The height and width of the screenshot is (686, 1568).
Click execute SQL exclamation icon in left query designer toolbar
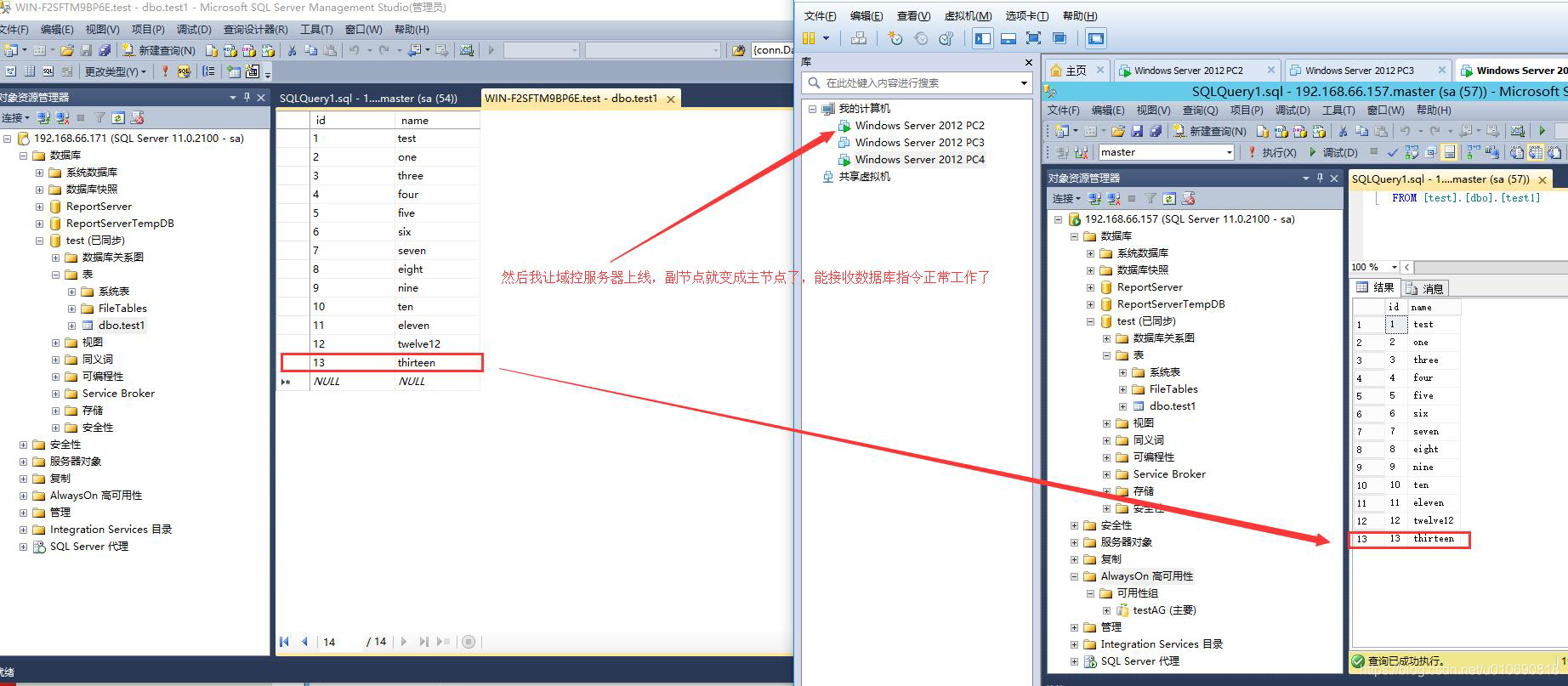[x=165, y=71]
